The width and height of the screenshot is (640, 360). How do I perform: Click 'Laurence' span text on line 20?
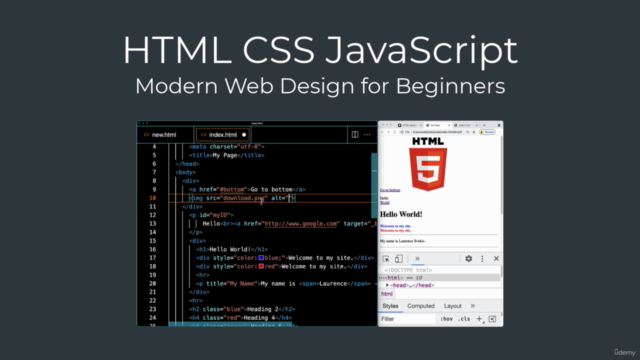(333, 284)
